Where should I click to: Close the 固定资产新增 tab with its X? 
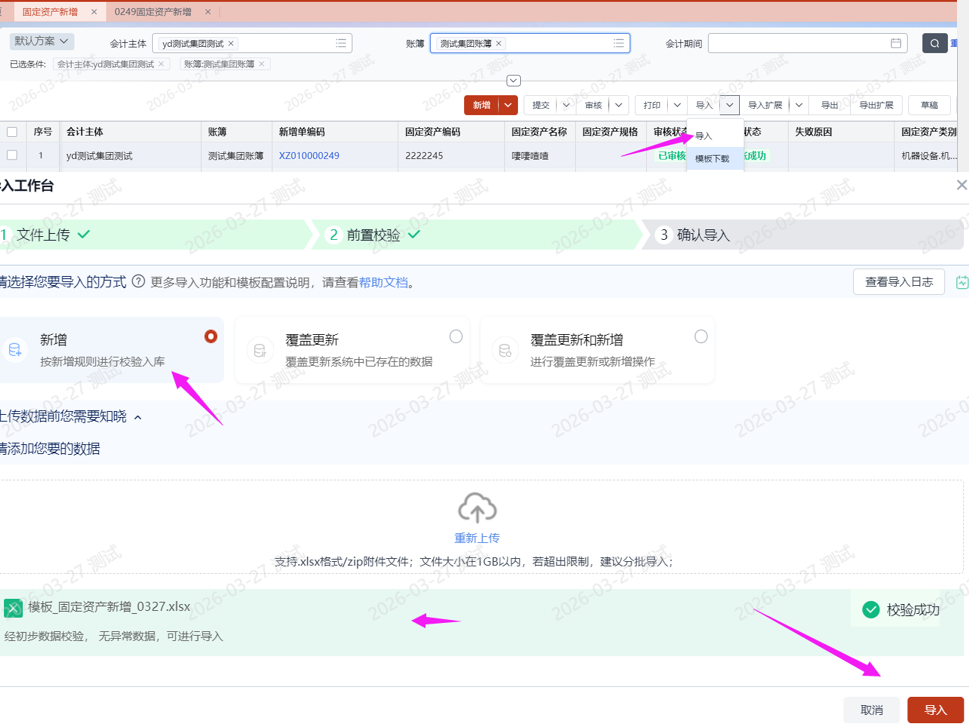pyautogui.click(x=94, y=12)
